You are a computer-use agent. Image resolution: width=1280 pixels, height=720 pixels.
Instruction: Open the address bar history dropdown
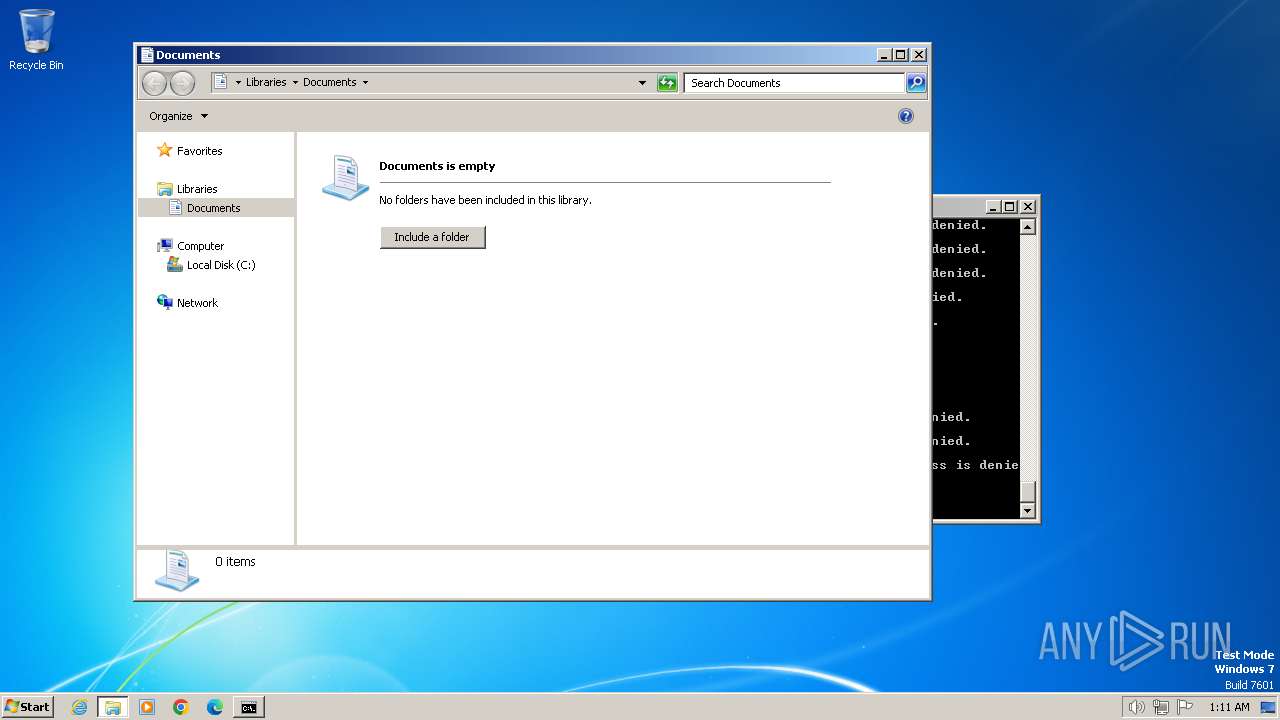click(x=642, y=83)
